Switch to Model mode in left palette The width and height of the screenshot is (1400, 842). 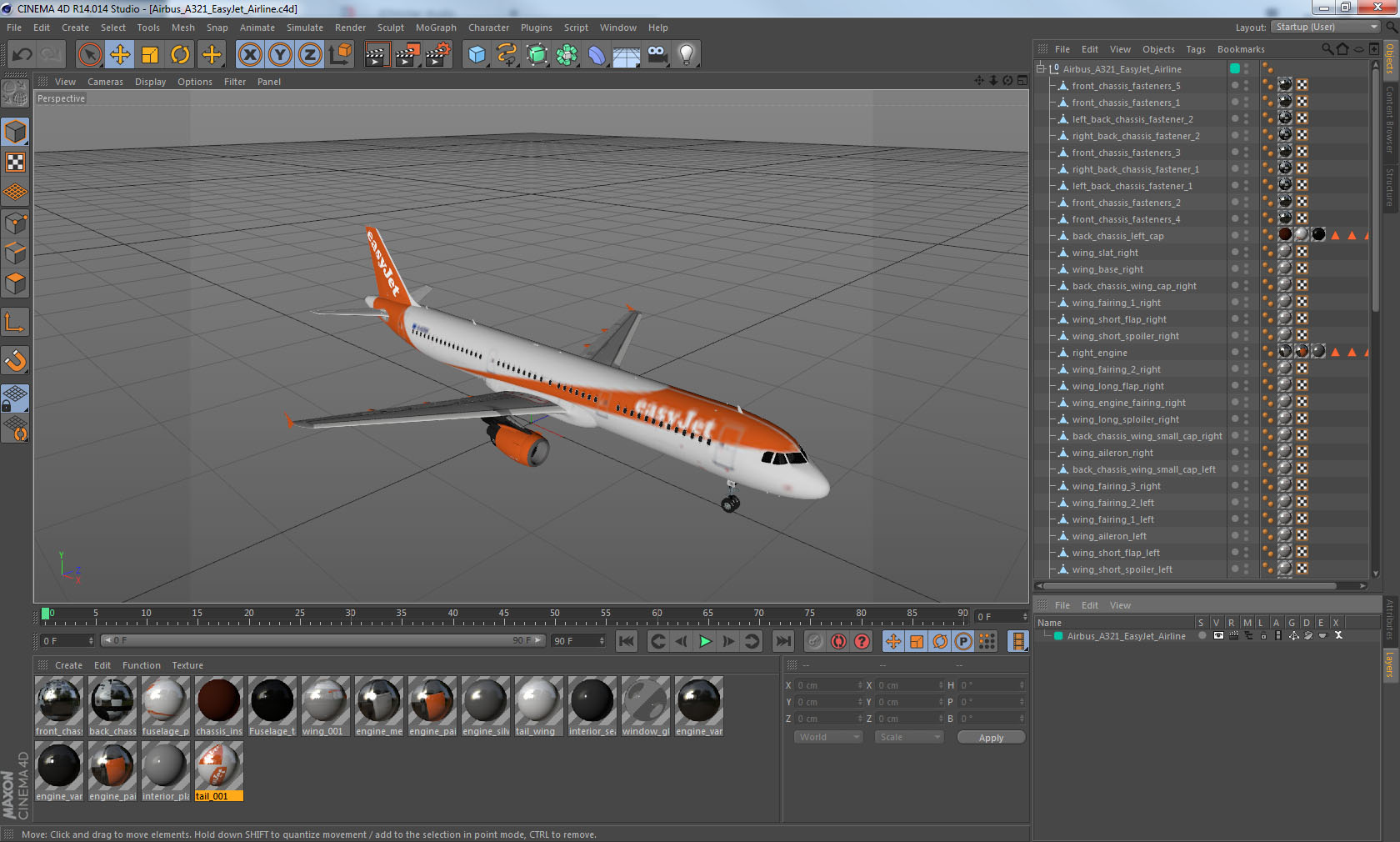pos(16,133)
